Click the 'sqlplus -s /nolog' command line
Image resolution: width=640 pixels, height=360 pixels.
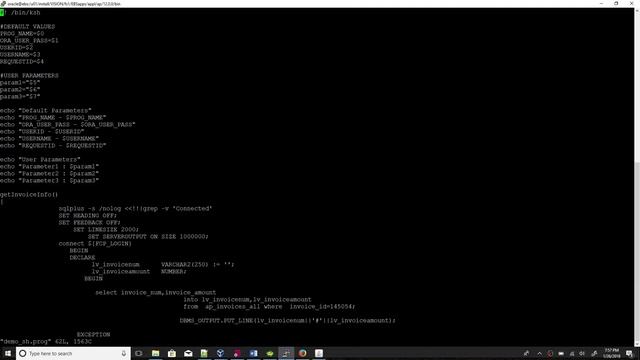click(x=135, y=208)
